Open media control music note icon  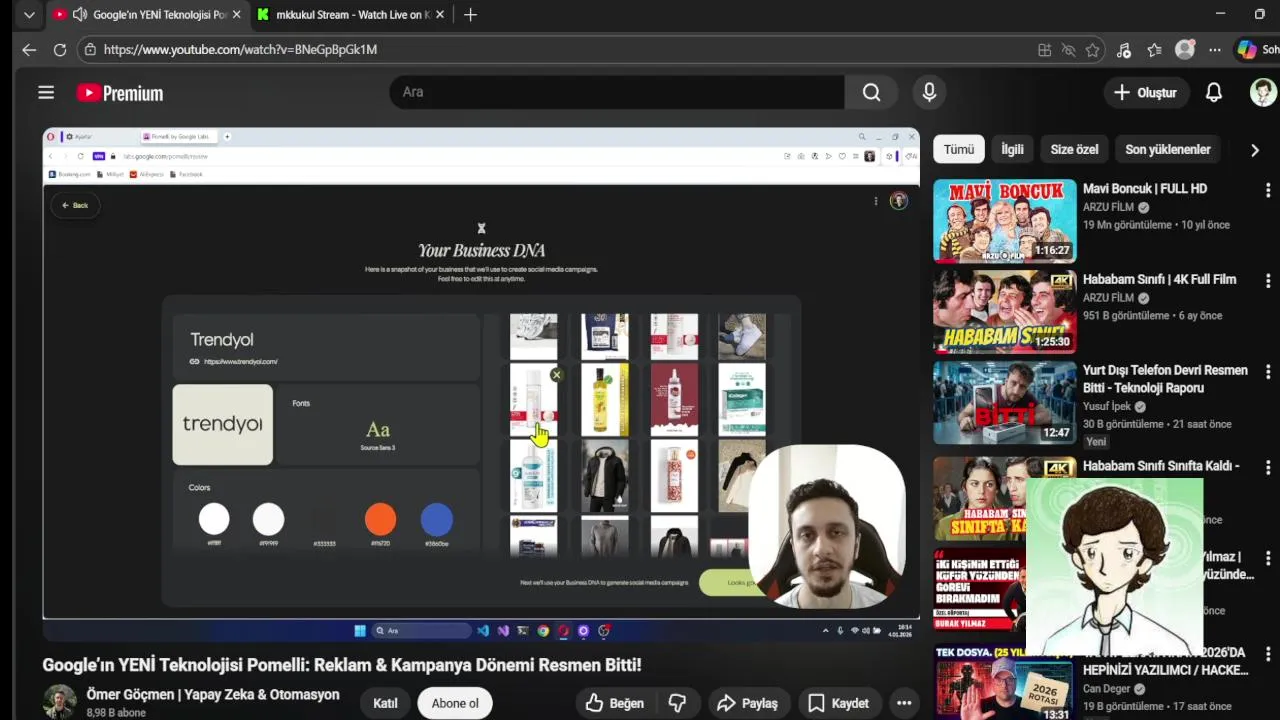(x=1124, y=50)
